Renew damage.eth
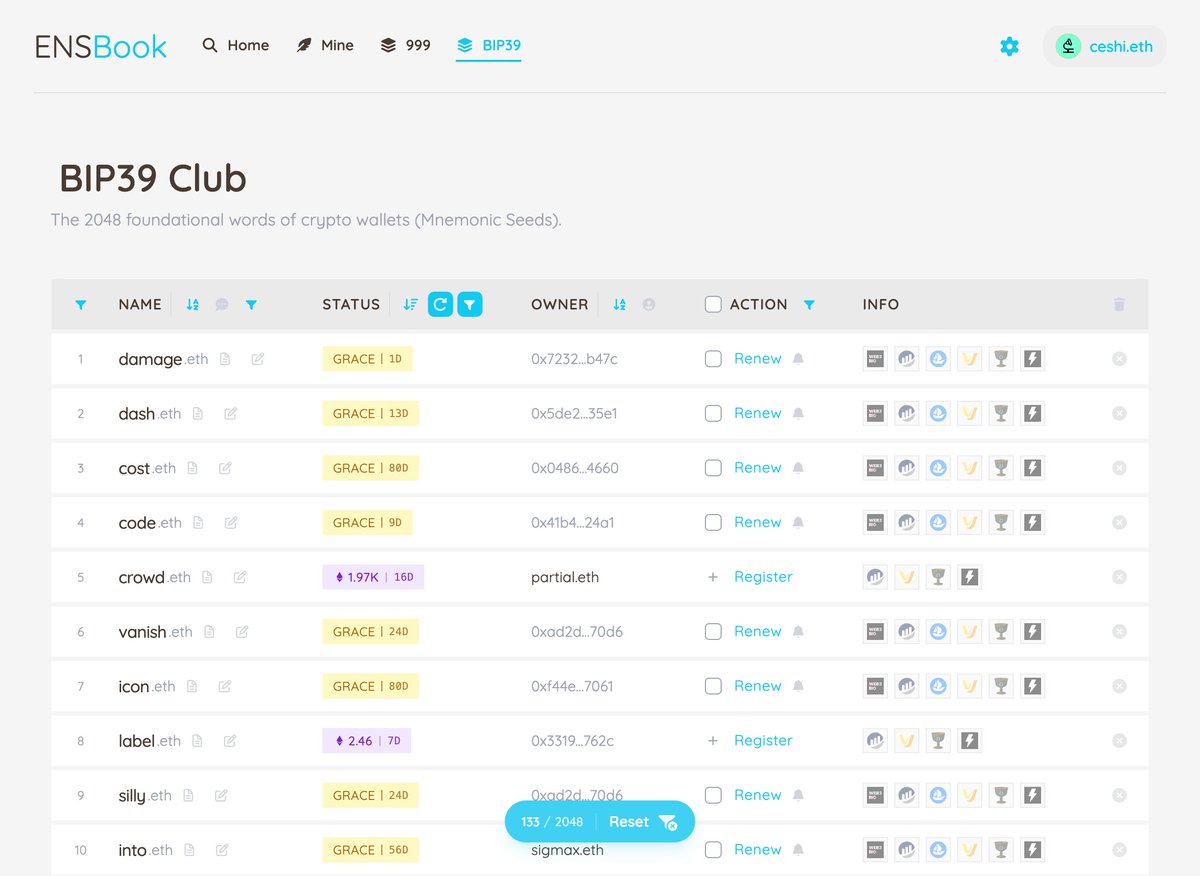The height and width of the screenshot is (876, 1200). (758, 358)
